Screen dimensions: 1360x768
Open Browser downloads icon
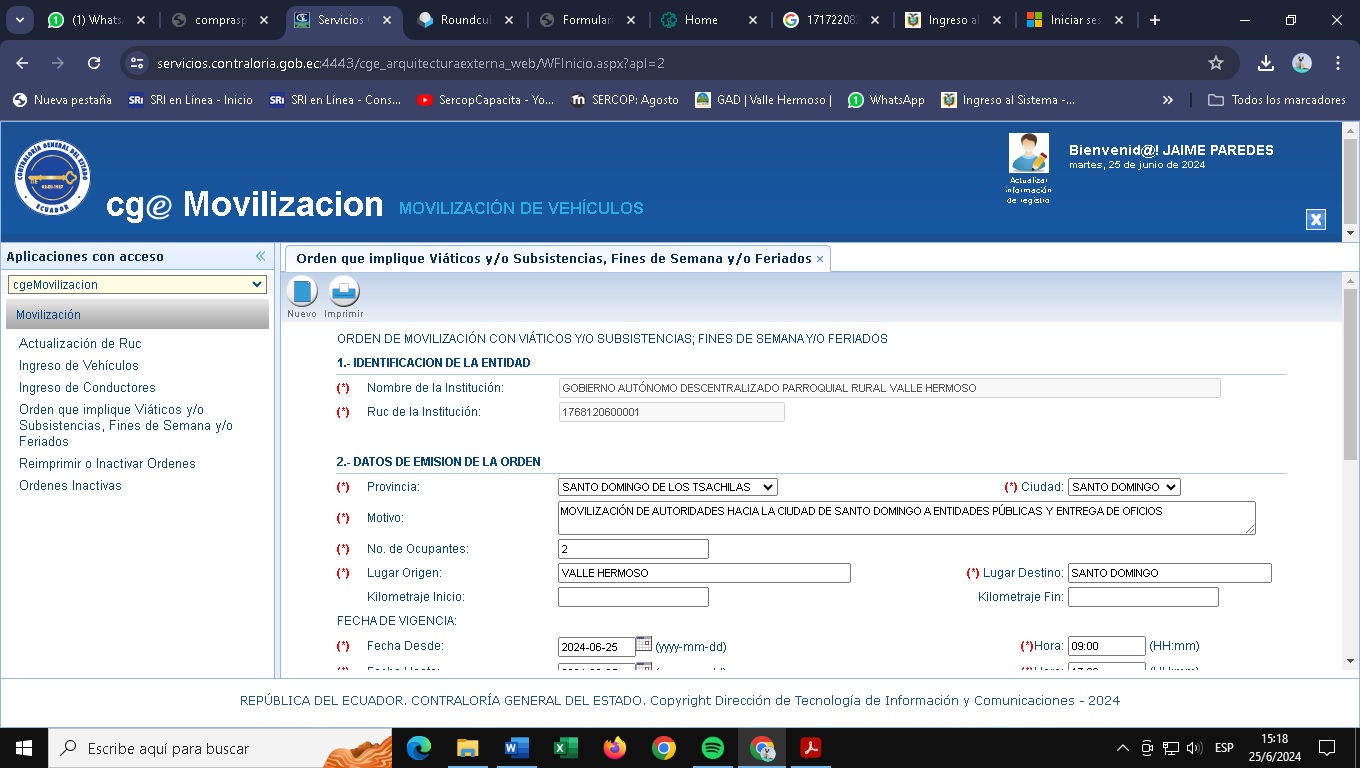[x=1266, y=63]
